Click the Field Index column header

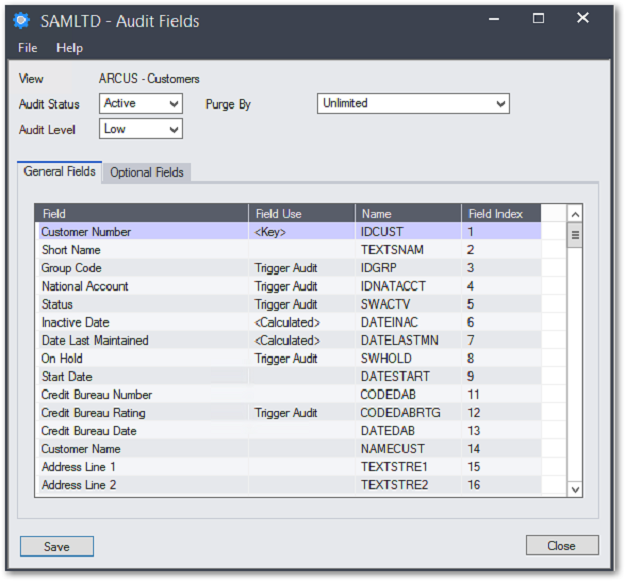point(501,214)
